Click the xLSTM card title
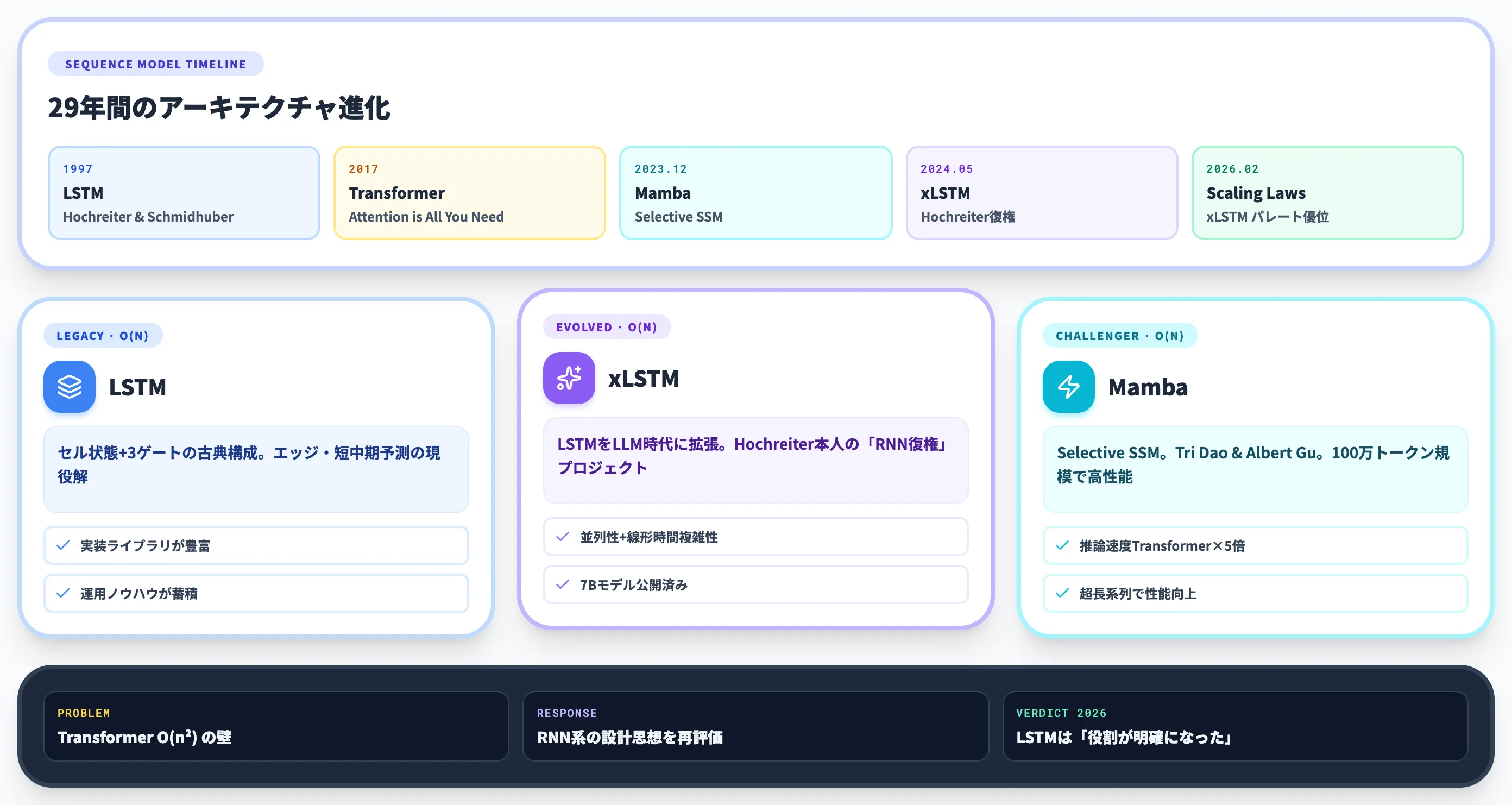 (643, 378)
